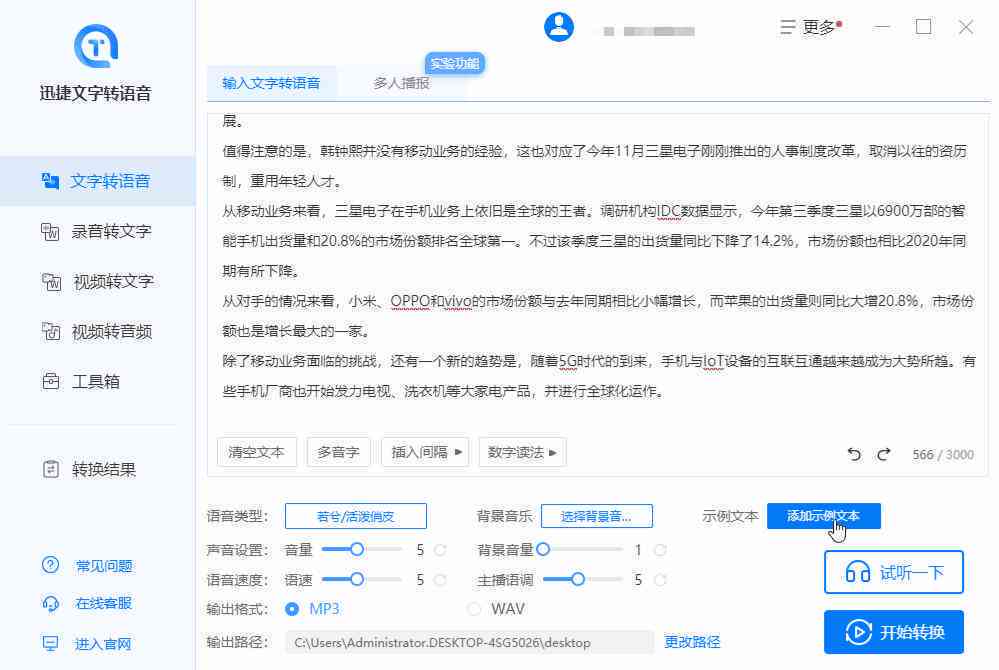Adjust the 音量 slider handle

point(357,549)
